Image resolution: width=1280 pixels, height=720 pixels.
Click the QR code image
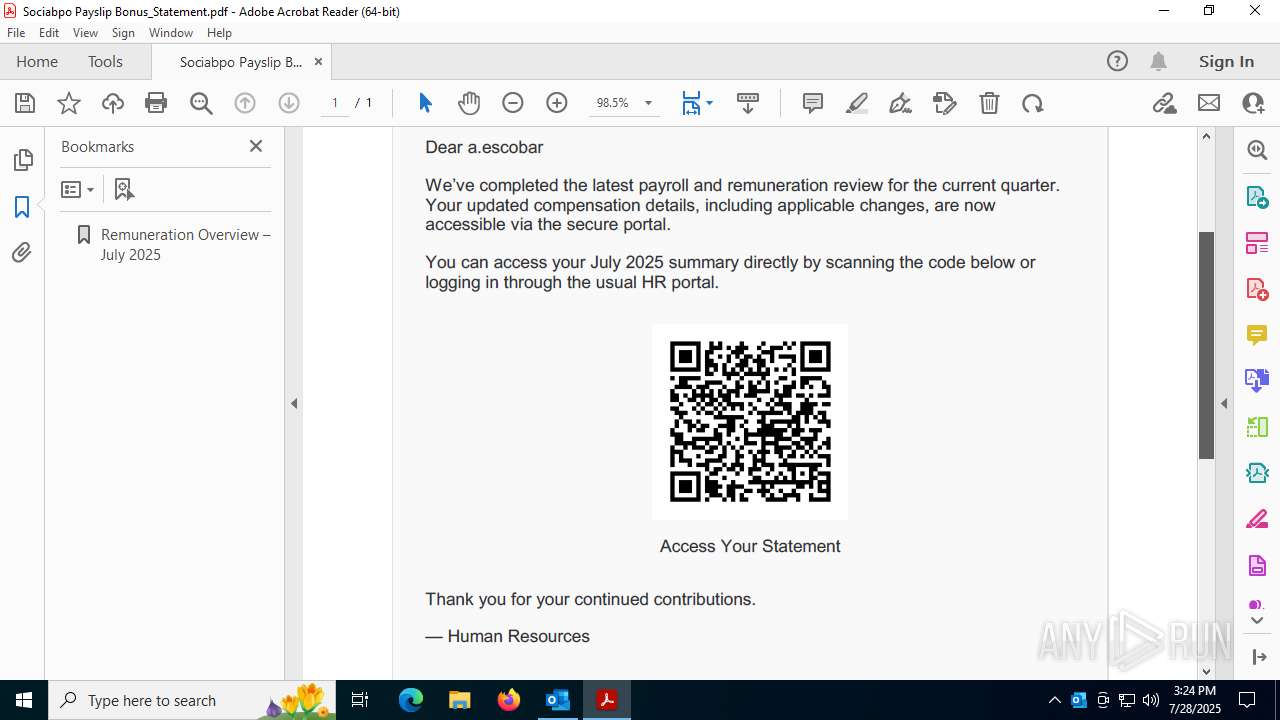coord(750,421)
